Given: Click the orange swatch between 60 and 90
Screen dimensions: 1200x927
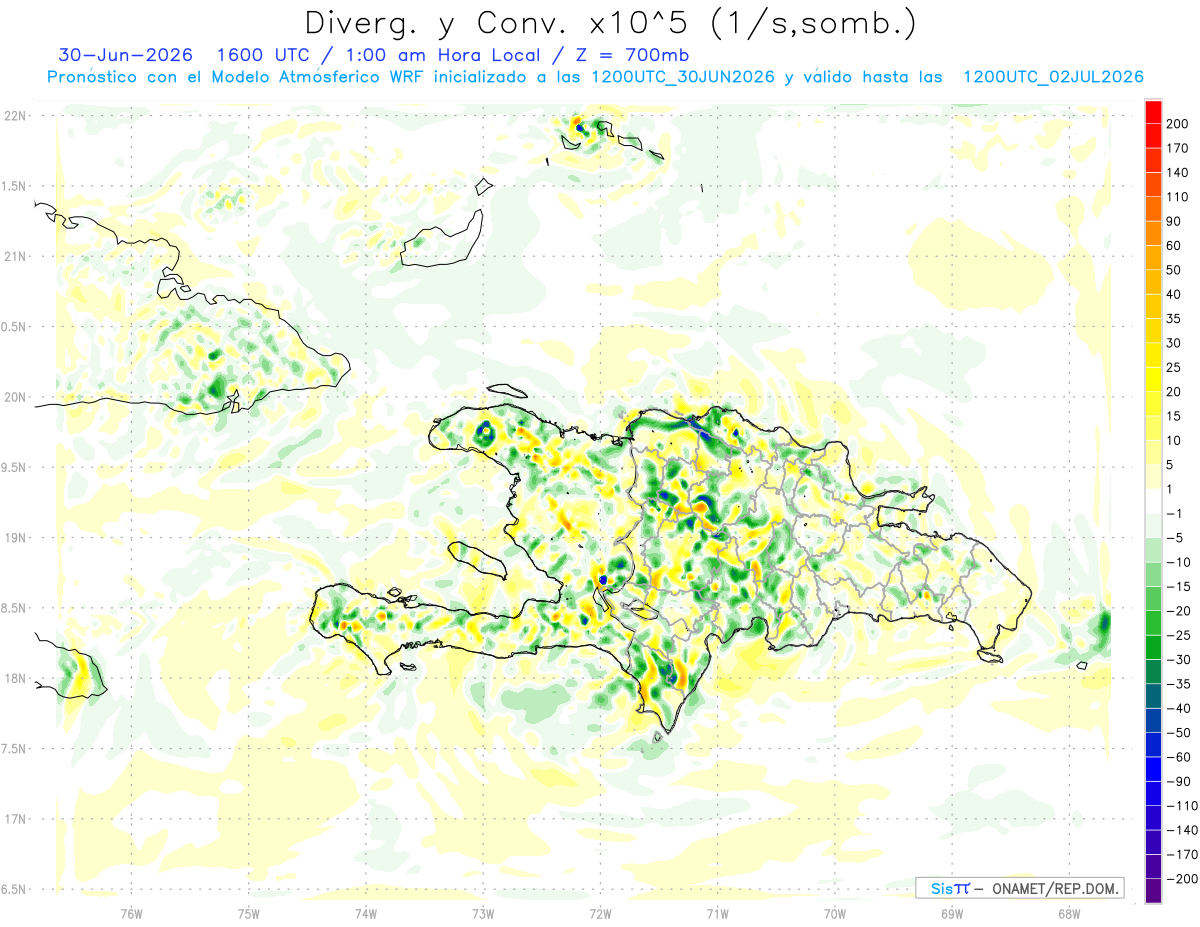Looking at the screenshot, I should click(1153, 234).
